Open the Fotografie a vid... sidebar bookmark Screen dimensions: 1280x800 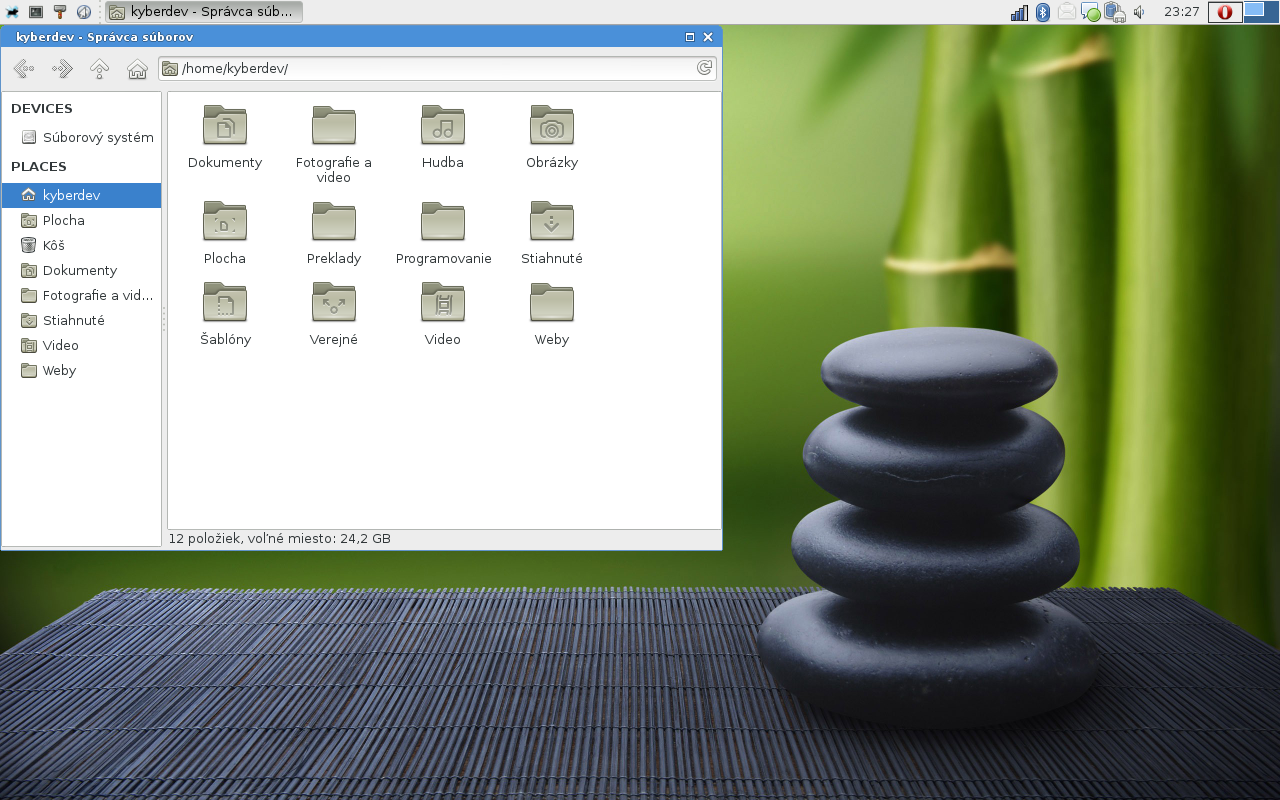click(x=81, y=295)
